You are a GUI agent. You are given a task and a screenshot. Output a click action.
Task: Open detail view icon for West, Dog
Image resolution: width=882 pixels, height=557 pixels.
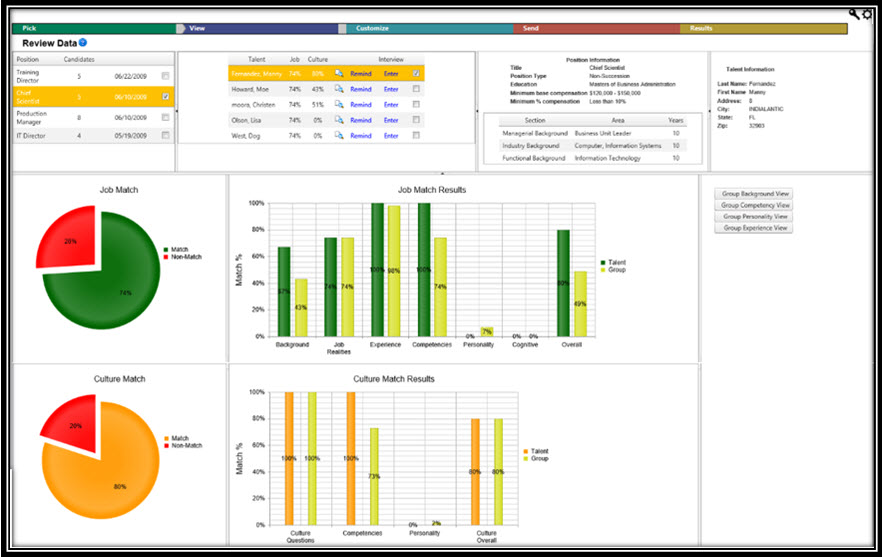[x=339, y=135]
